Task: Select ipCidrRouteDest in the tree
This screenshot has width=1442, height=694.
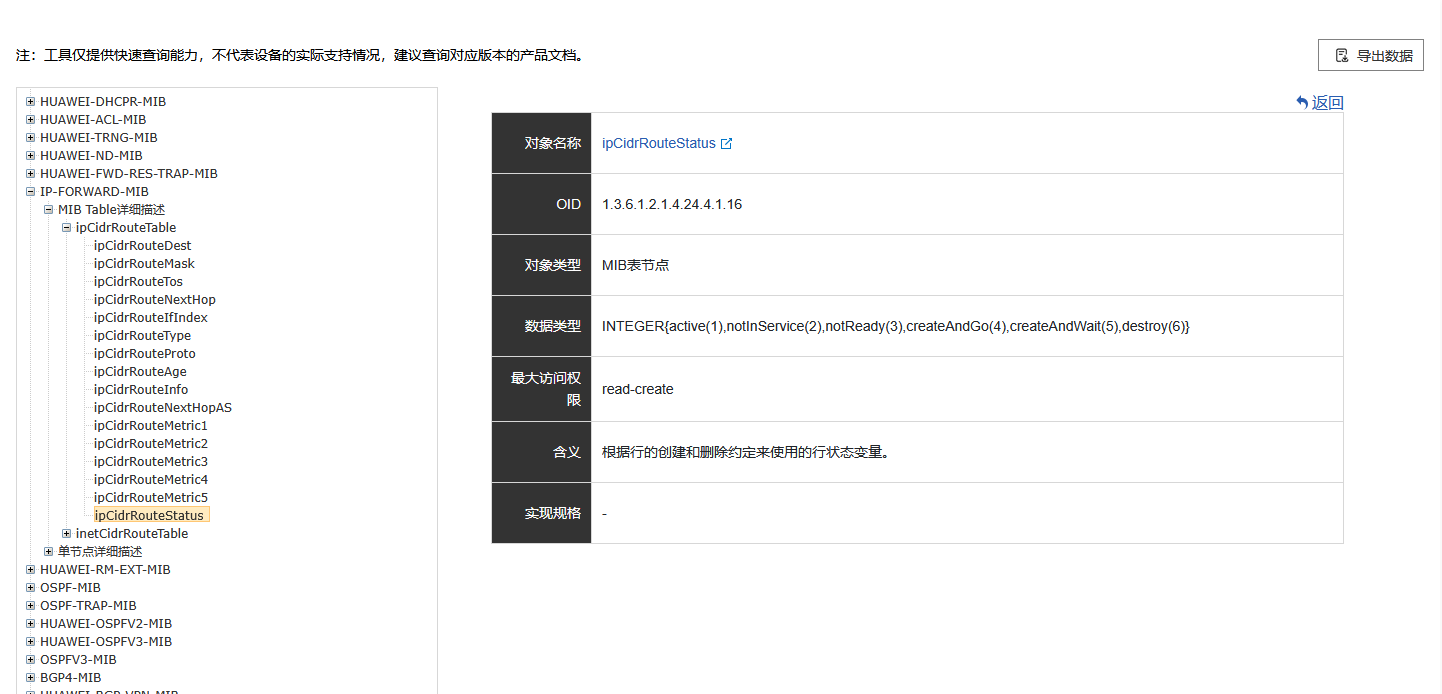Action: [143, 246]
